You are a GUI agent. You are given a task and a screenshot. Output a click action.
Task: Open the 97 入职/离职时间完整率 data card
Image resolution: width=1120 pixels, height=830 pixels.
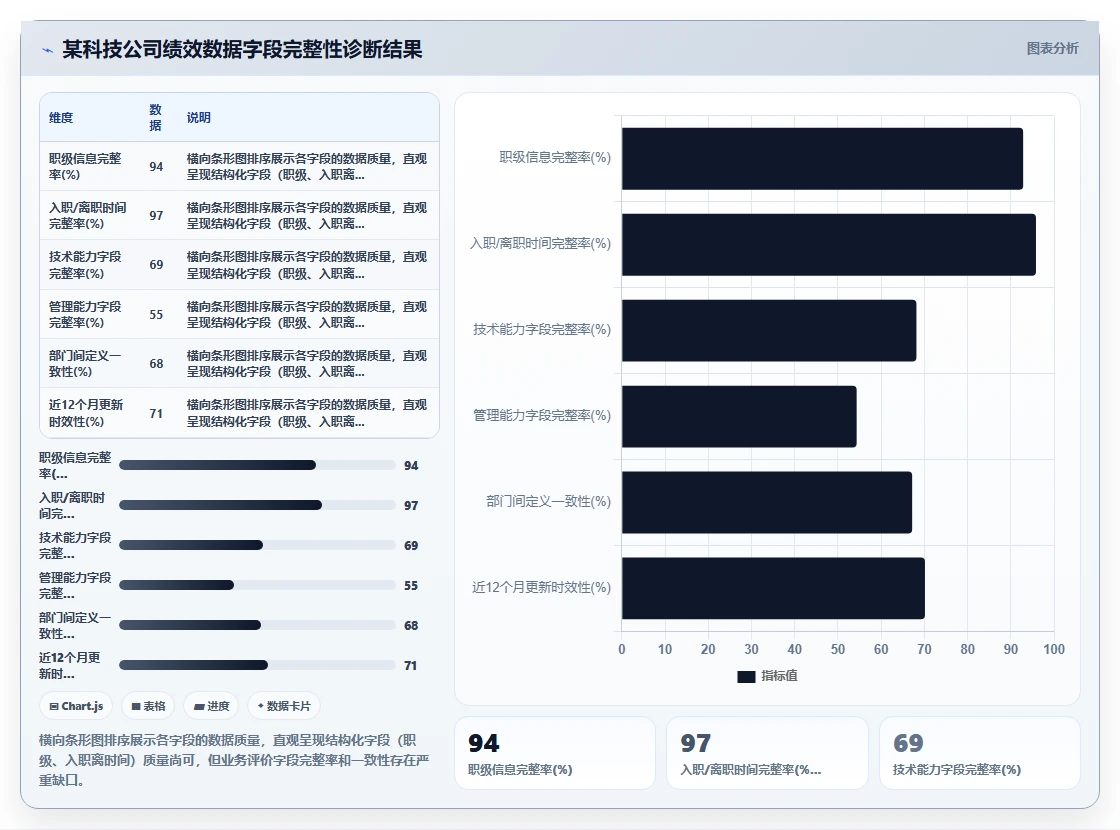[x=767, y=753]
